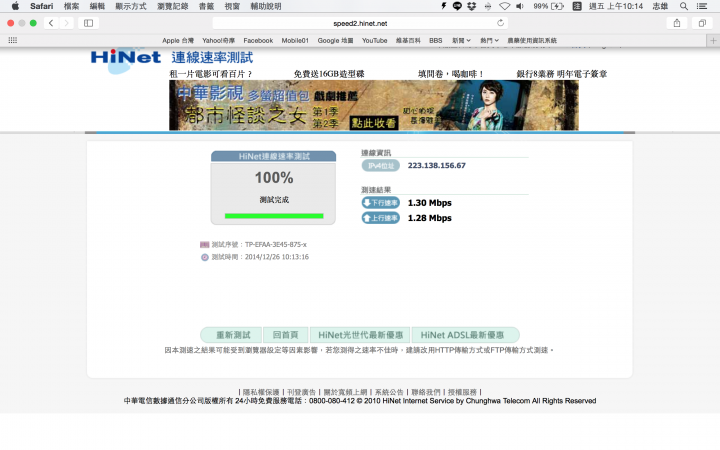Click the 下行速率 download badge

381,202
